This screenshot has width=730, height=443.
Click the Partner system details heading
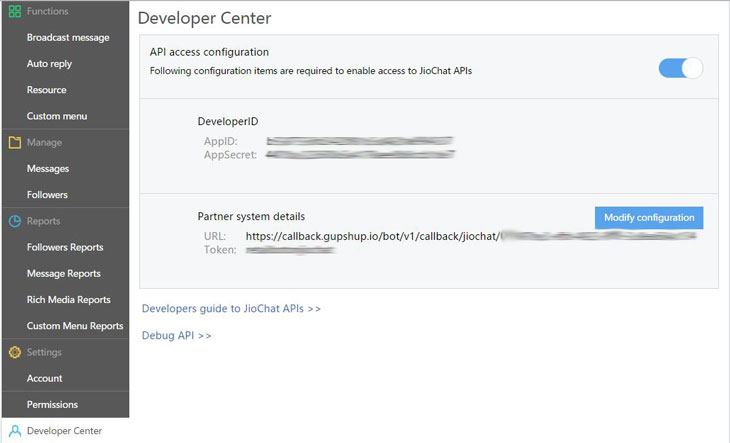click(x=251, y=216)
